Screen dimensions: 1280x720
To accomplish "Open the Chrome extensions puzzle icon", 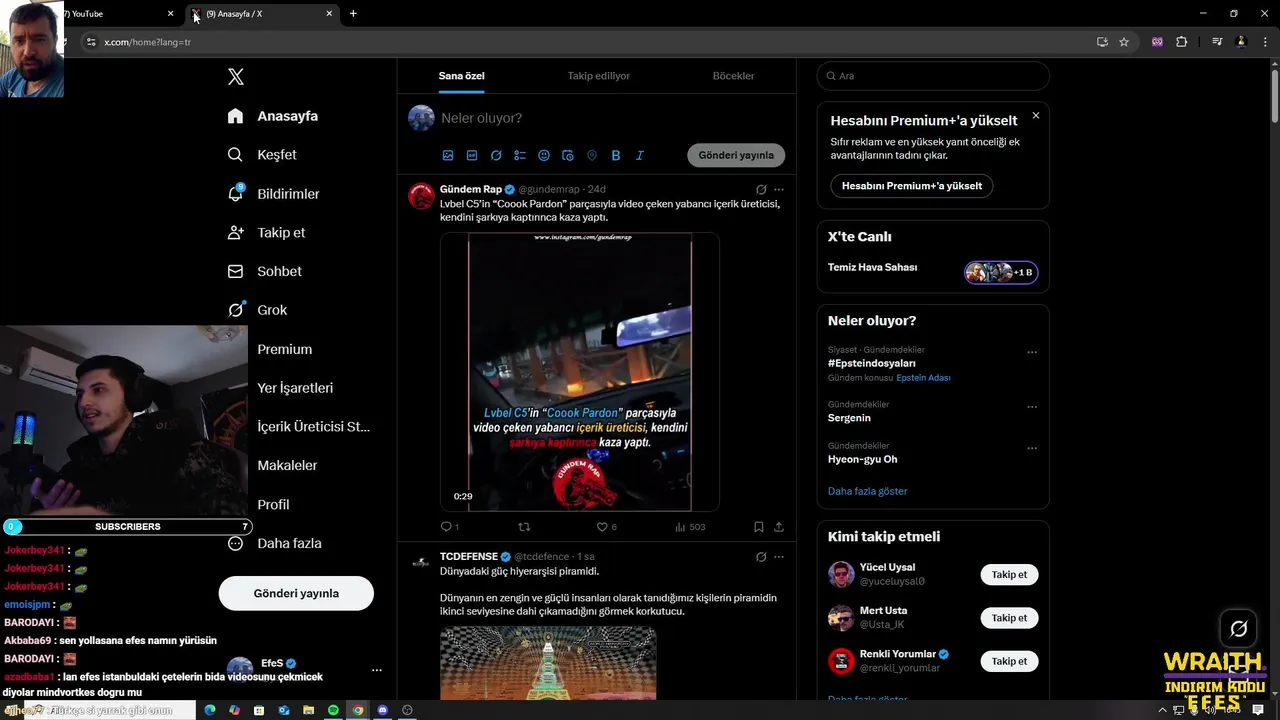I will coord(1182,42).
